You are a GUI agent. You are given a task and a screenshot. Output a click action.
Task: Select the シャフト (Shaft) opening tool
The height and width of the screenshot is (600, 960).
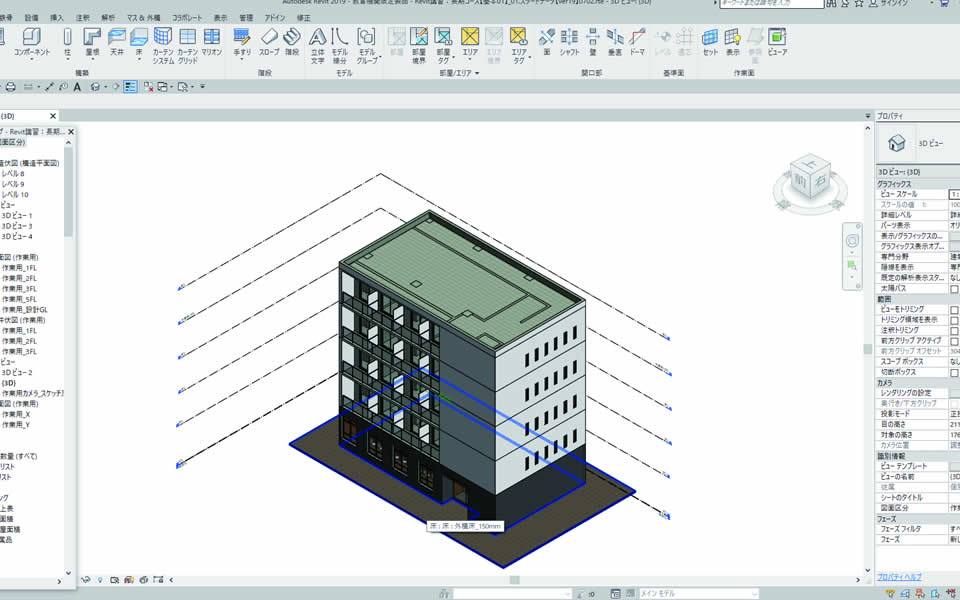tap(569, 42)
